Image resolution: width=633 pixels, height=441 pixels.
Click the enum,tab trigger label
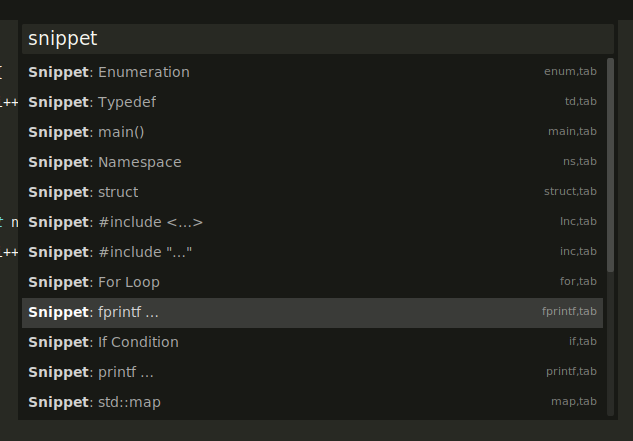point(570,72)
